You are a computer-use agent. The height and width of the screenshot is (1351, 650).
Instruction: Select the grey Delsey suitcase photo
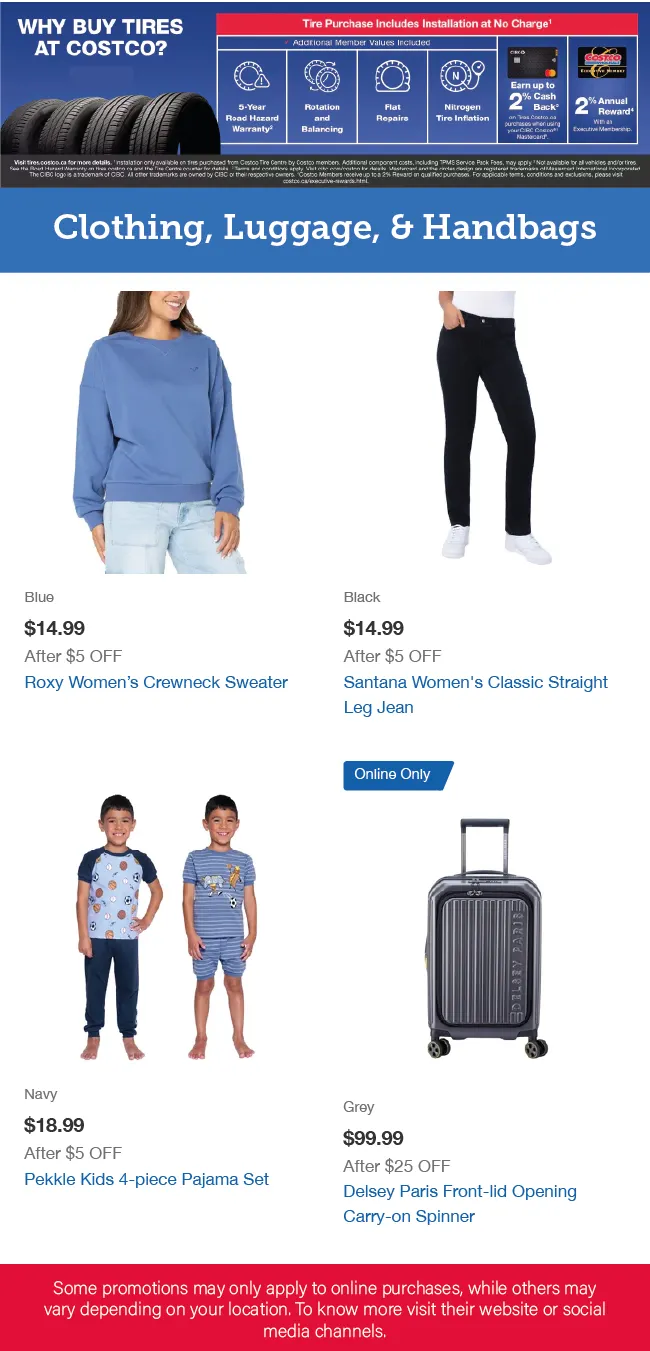pos(487,939)
